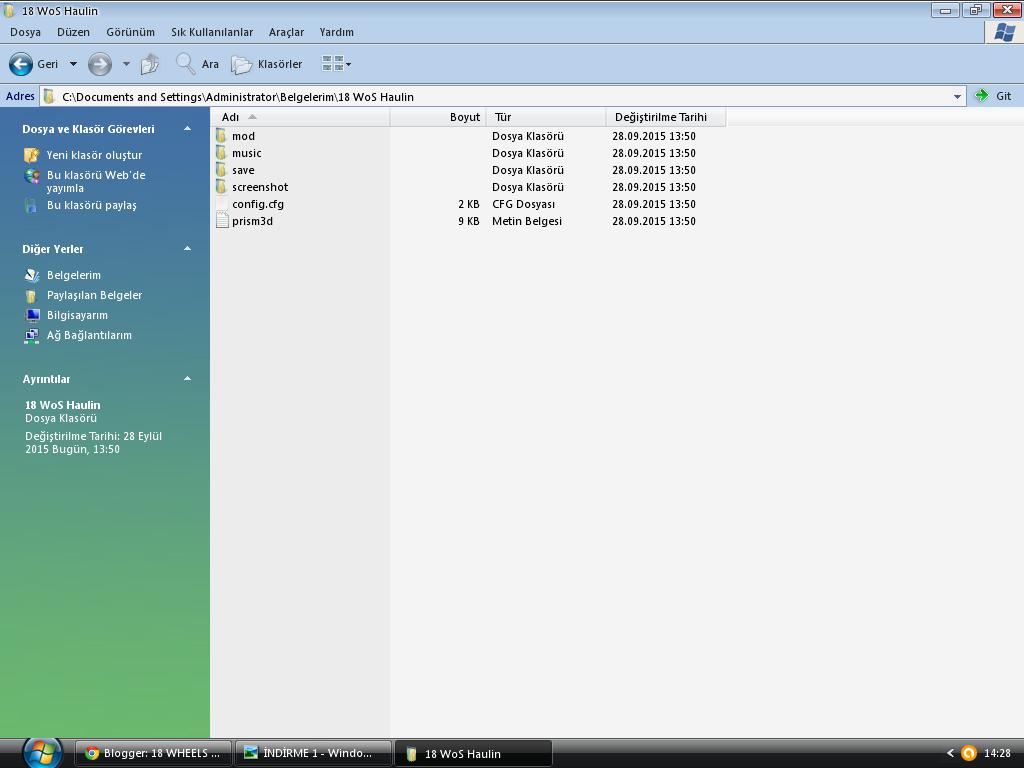Click the Windows flag logo in toolbar corner

(x=1004, y=32)
